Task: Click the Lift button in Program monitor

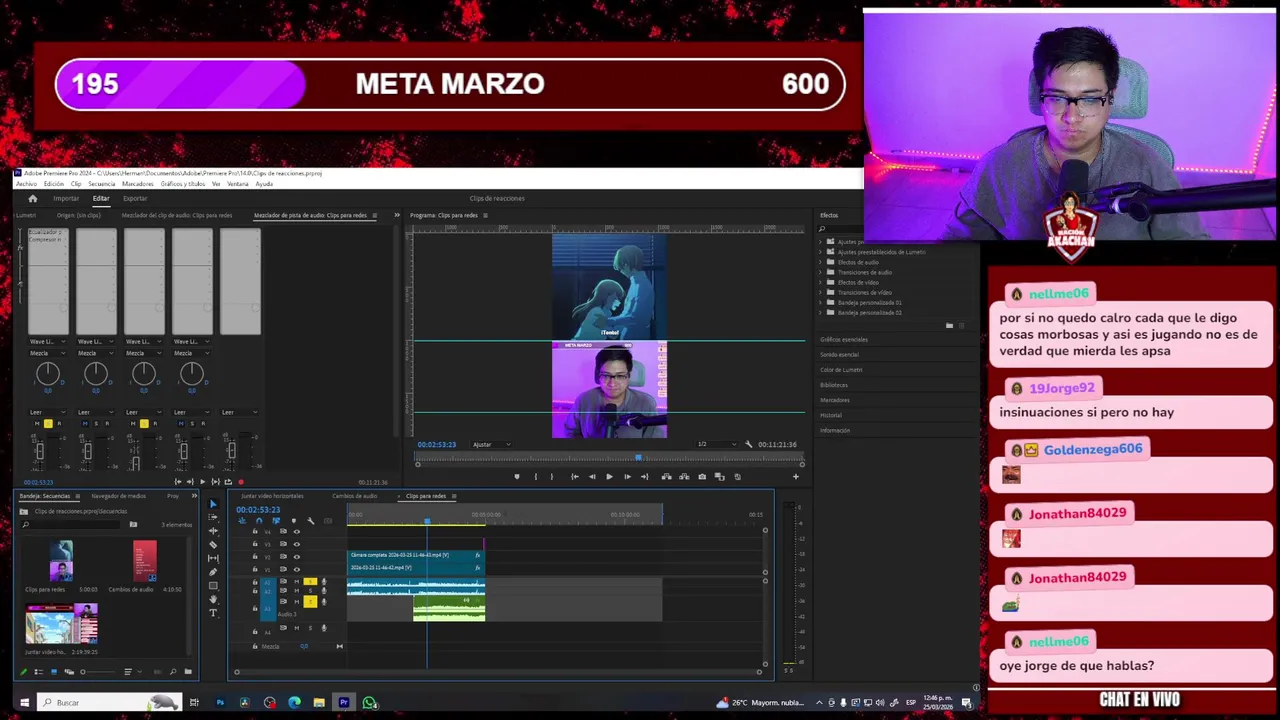Action: pos(666,476)
